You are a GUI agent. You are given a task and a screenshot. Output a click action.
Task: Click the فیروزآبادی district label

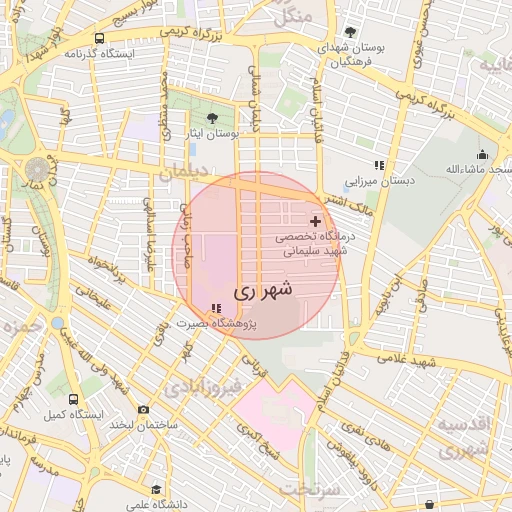point(203,388)
